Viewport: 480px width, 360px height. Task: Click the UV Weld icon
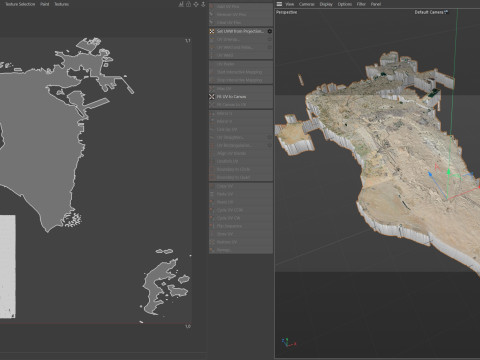point(212,55)
